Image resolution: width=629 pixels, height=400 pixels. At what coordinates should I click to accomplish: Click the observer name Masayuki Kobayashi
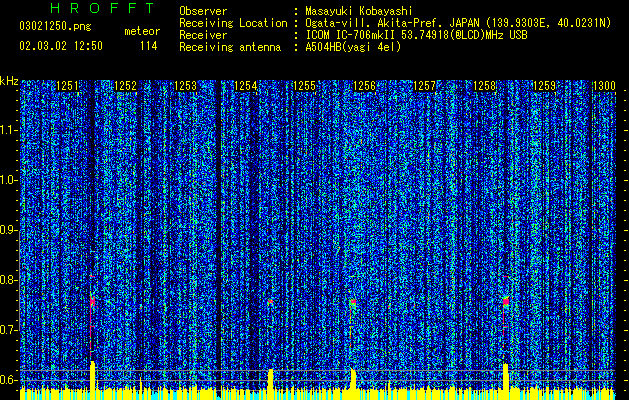click(x=359, y=11)
